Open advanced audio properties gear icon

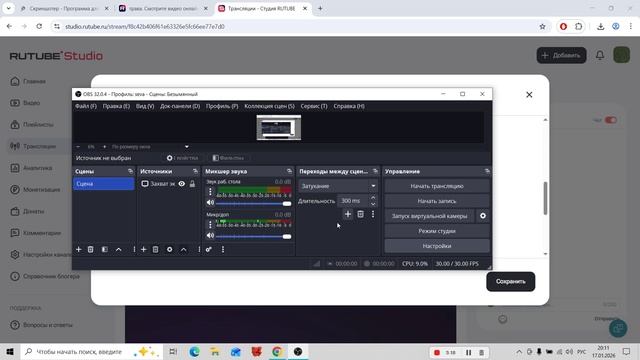pos(209,249)
